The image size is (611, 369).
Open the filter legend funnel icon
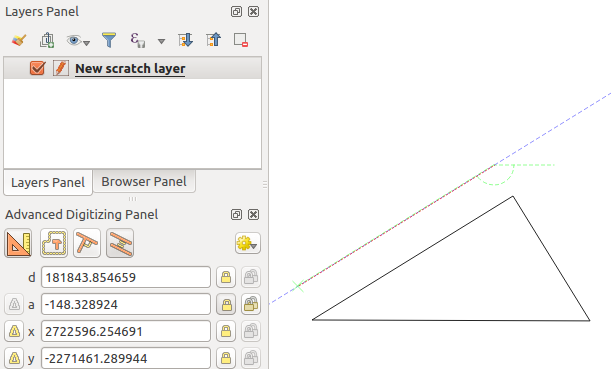coord(109,40)
